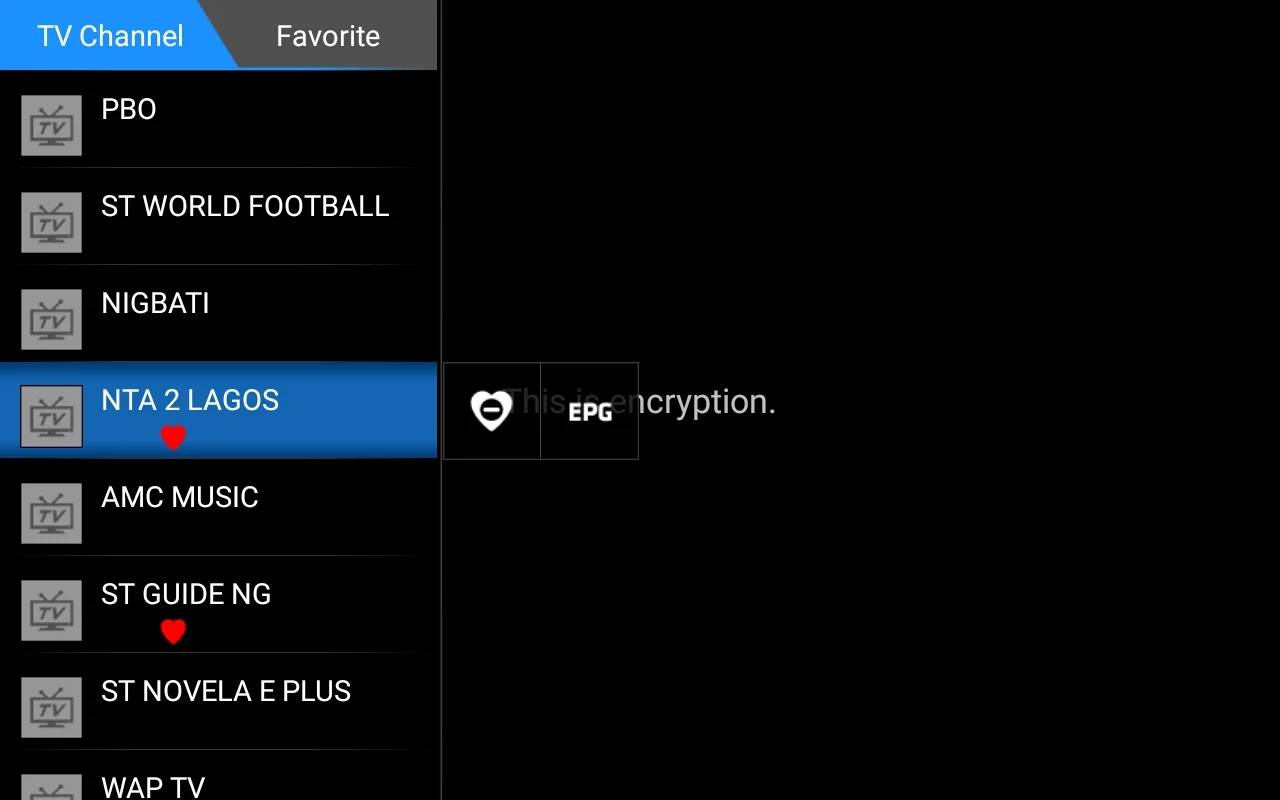Select the TV Channel tab

click(110, 36)
